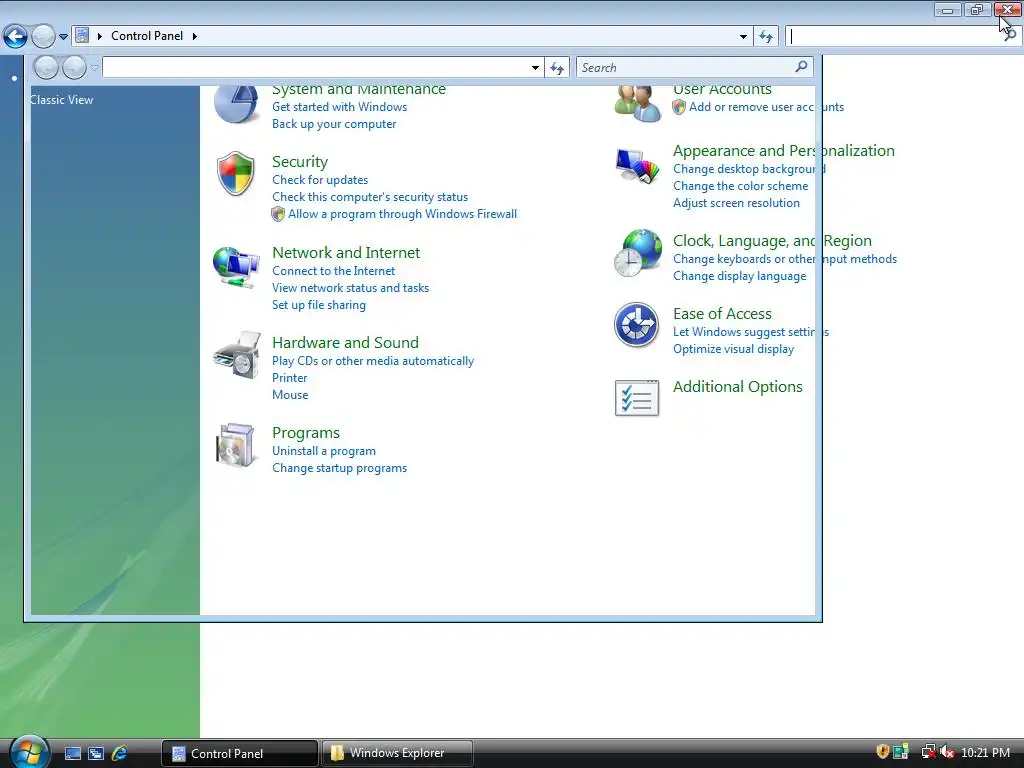Open View network status and tasks

[350, 287]
